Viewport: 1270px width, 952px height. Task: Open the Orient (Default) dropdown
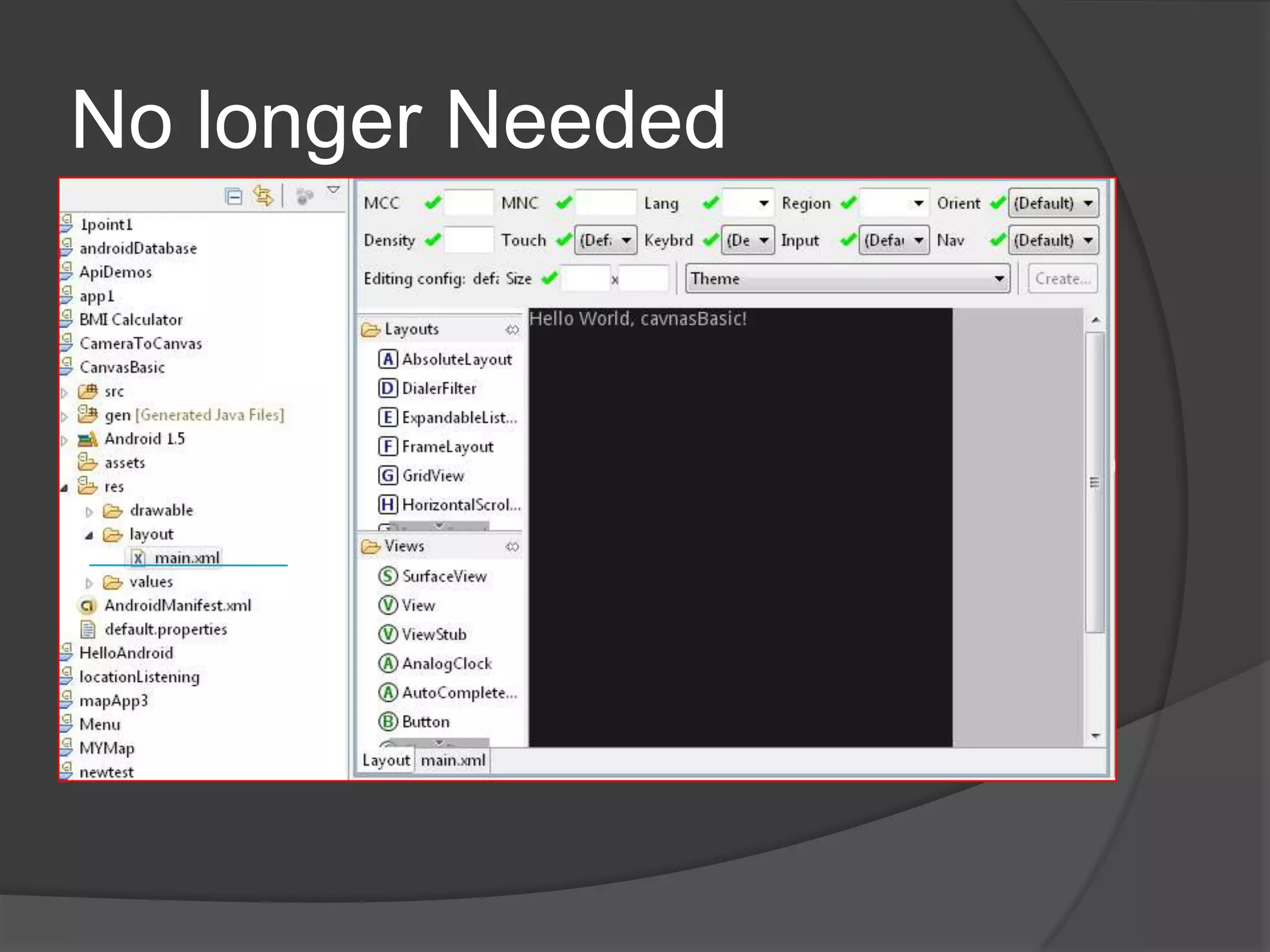pyautogui.click(x=1053, y=203)
